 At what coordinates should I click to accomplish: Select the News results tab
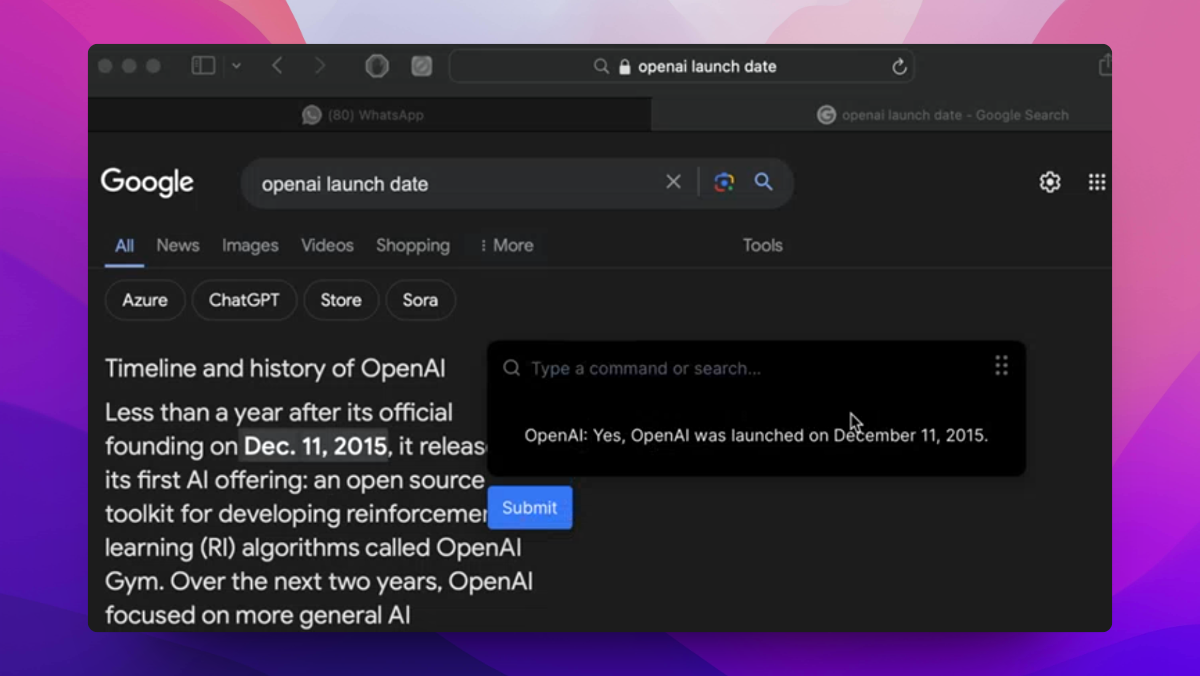click(x=178, y=245)
